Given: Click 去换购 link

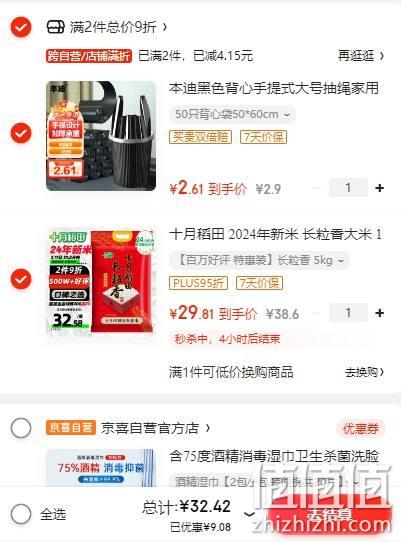Looking at the screenshot, I should pyautogui.click(x=364, y=372).
